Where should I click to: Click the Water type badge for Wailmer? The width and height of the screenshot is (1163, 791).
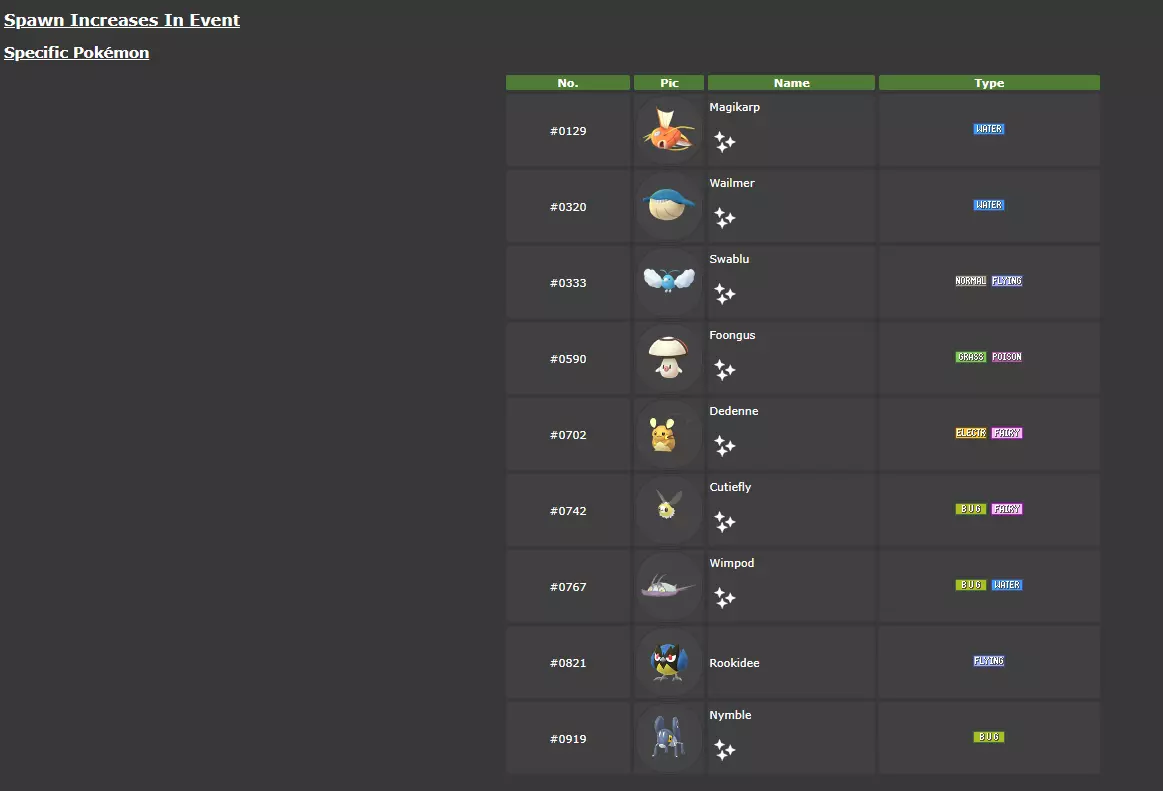(x=989, y=205)
